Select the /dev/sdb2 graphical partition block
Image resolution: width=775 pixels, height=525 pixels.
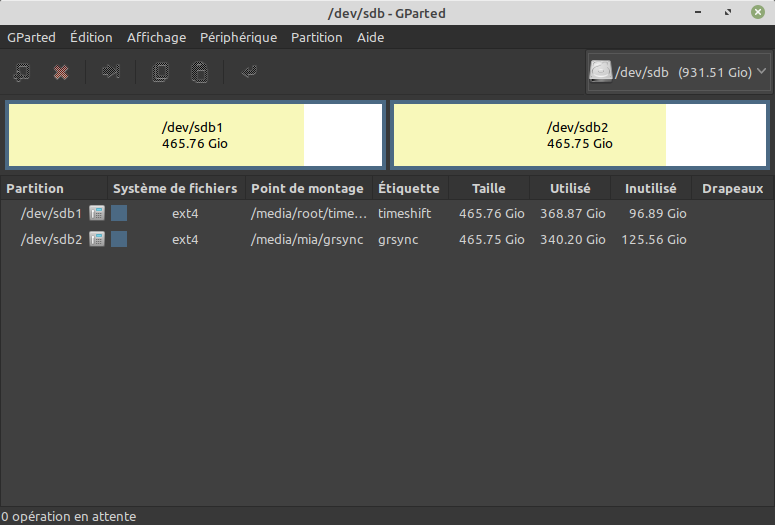580,135
